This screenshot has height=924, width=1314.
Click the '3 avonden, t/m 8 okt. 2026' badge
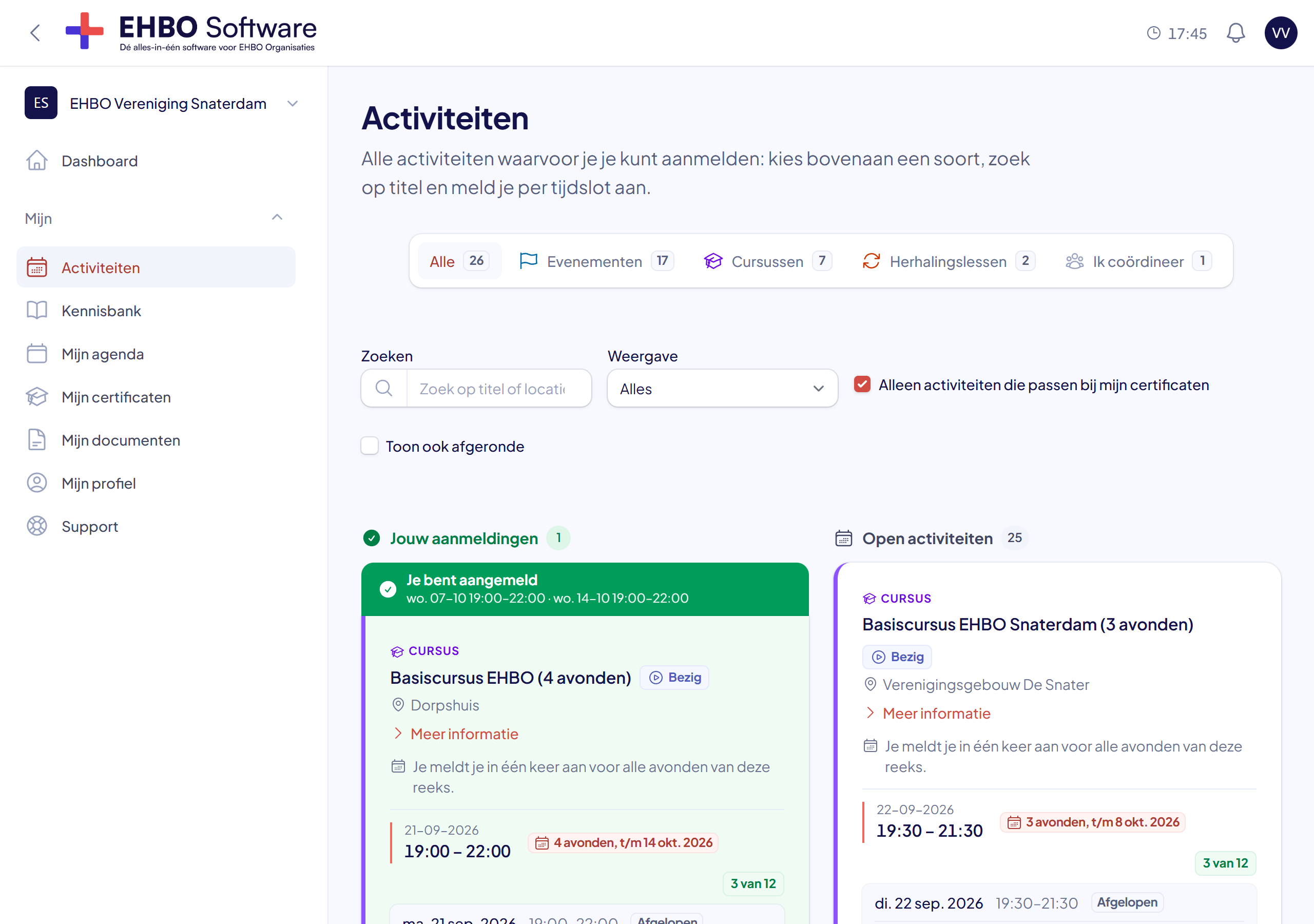coord(1092,821)
